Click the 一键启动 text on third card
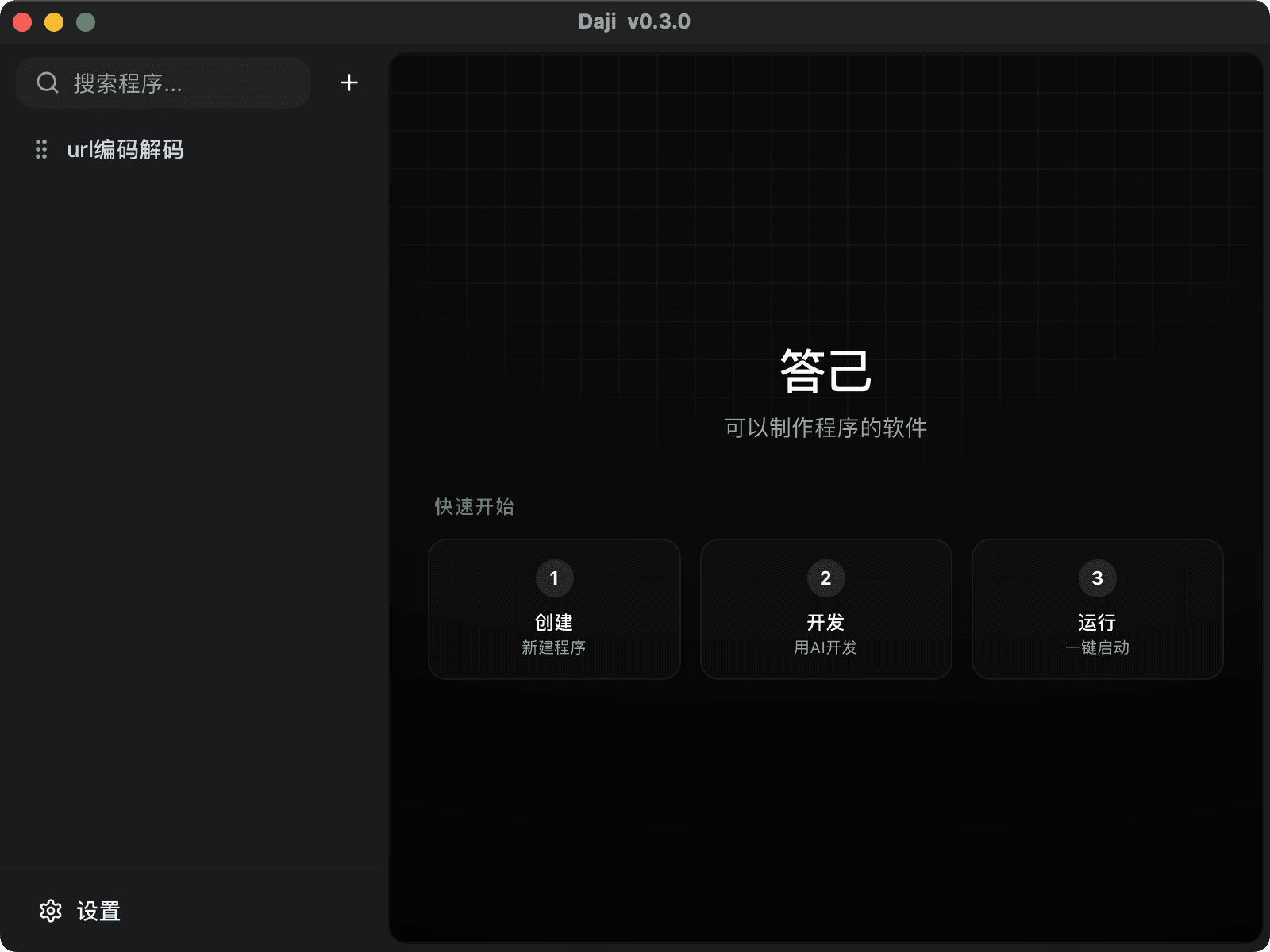The width and height of the screenshot is (1270, 952). (x=1097, y=647)
